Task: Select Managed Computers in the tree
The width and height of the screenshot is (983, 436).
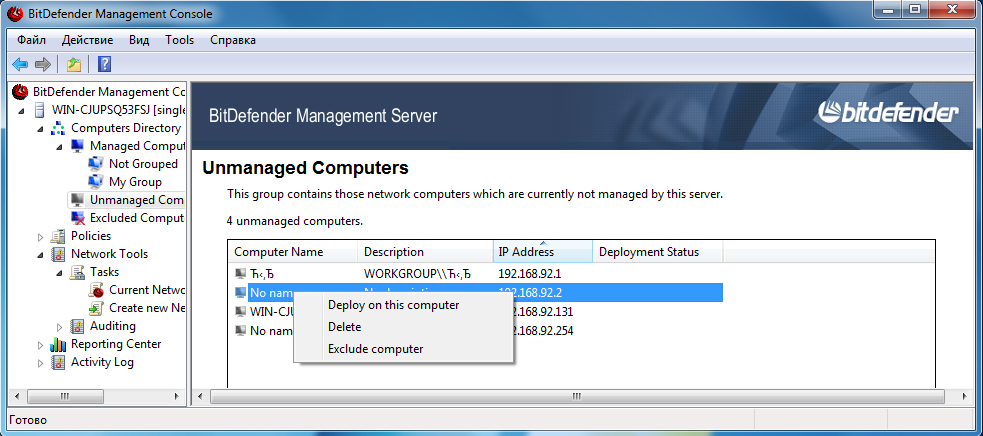Action: tap(137, 146)
